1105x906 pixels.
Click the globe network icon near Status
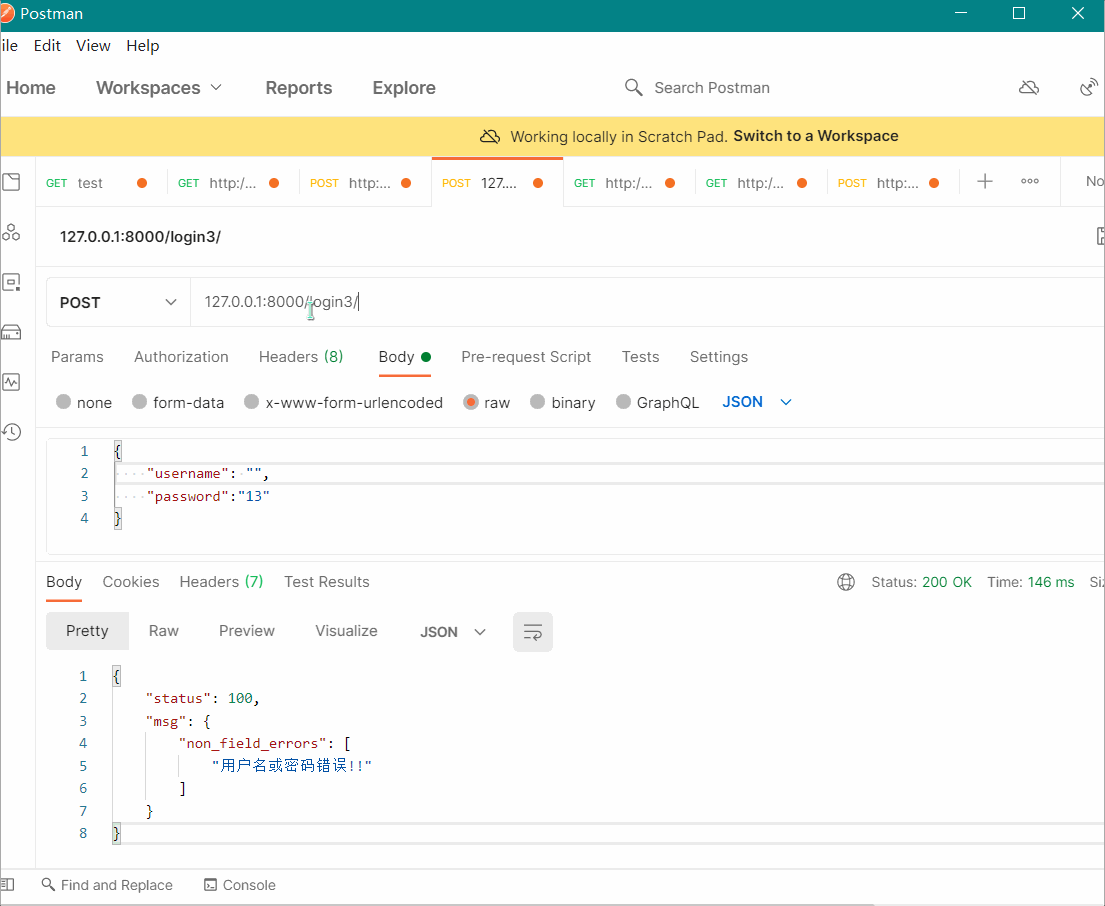click(x=846, y=582)
